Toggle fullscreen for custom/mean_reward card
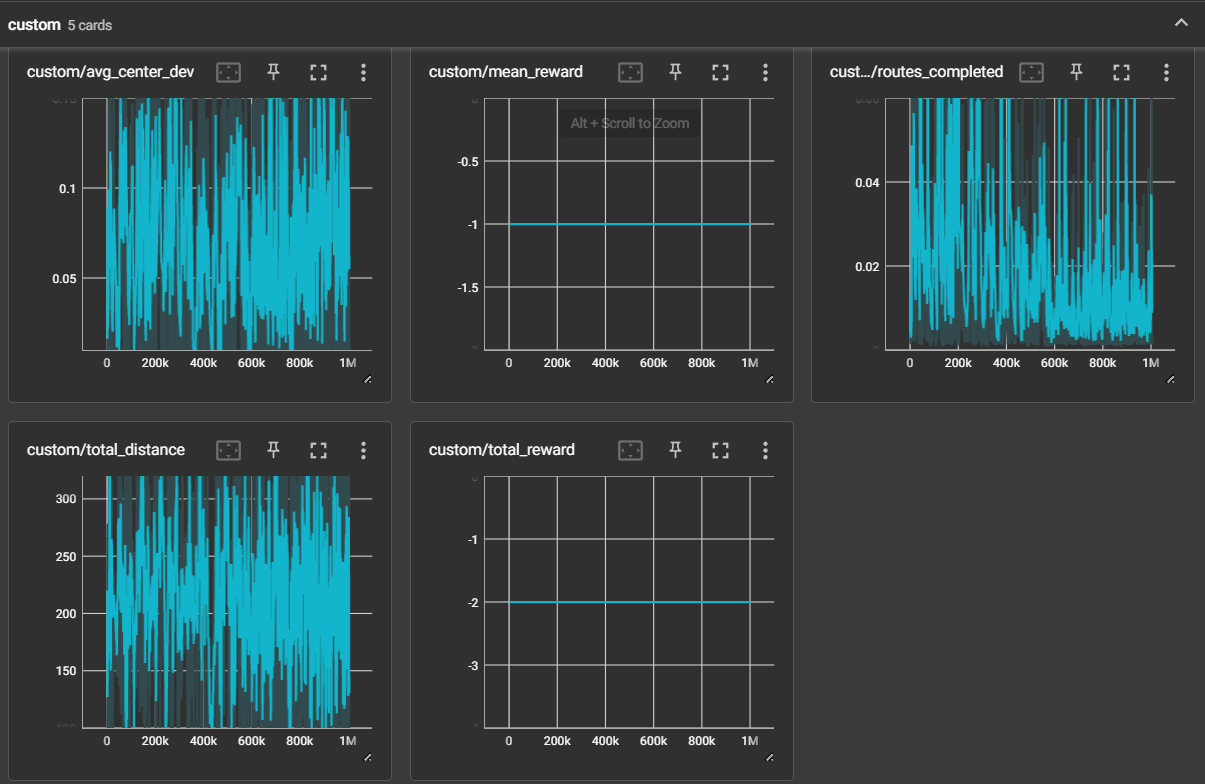1205x784 pixels. click(720, 72)
